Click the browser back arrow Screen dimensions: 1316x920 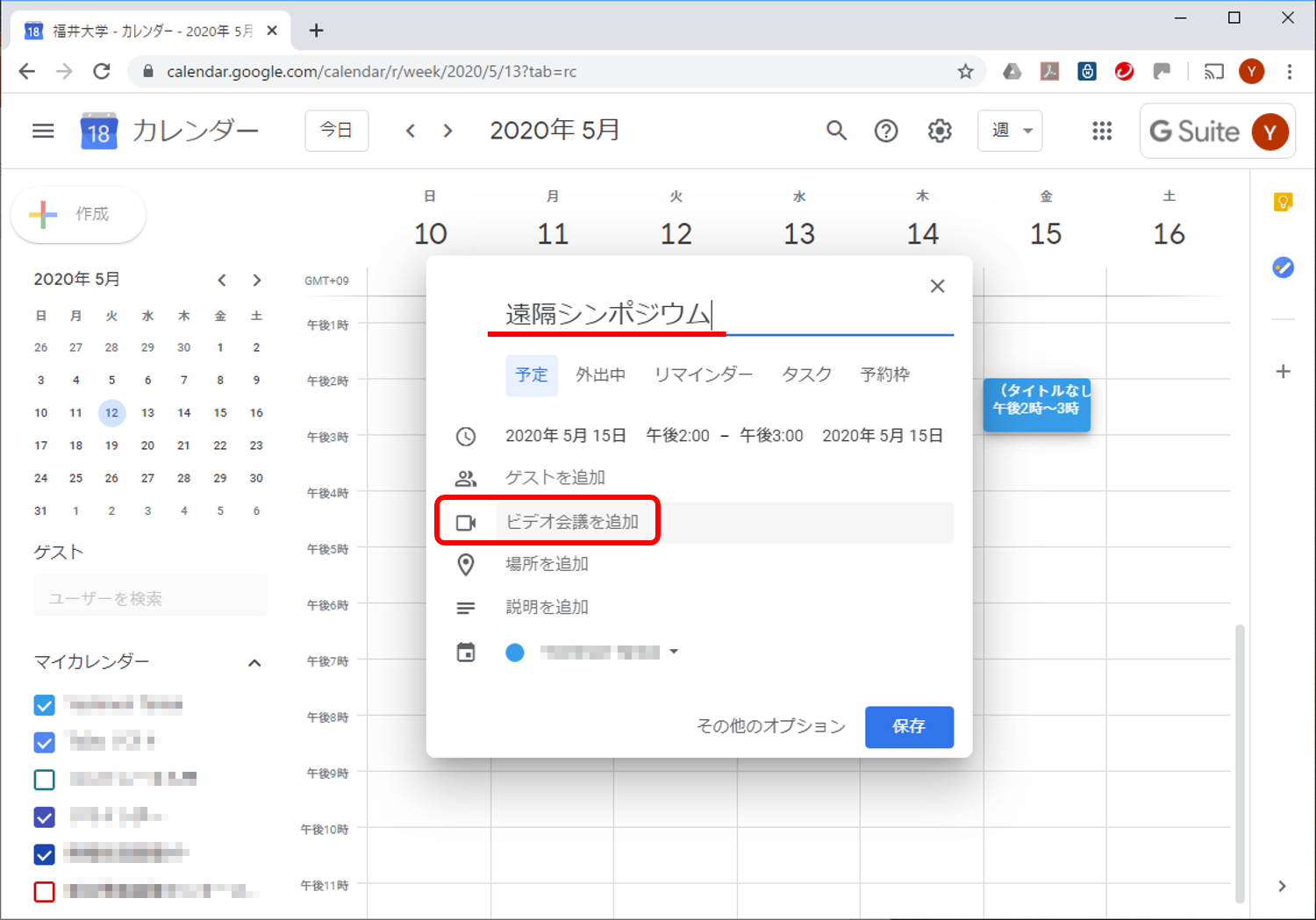click(27, 71)
